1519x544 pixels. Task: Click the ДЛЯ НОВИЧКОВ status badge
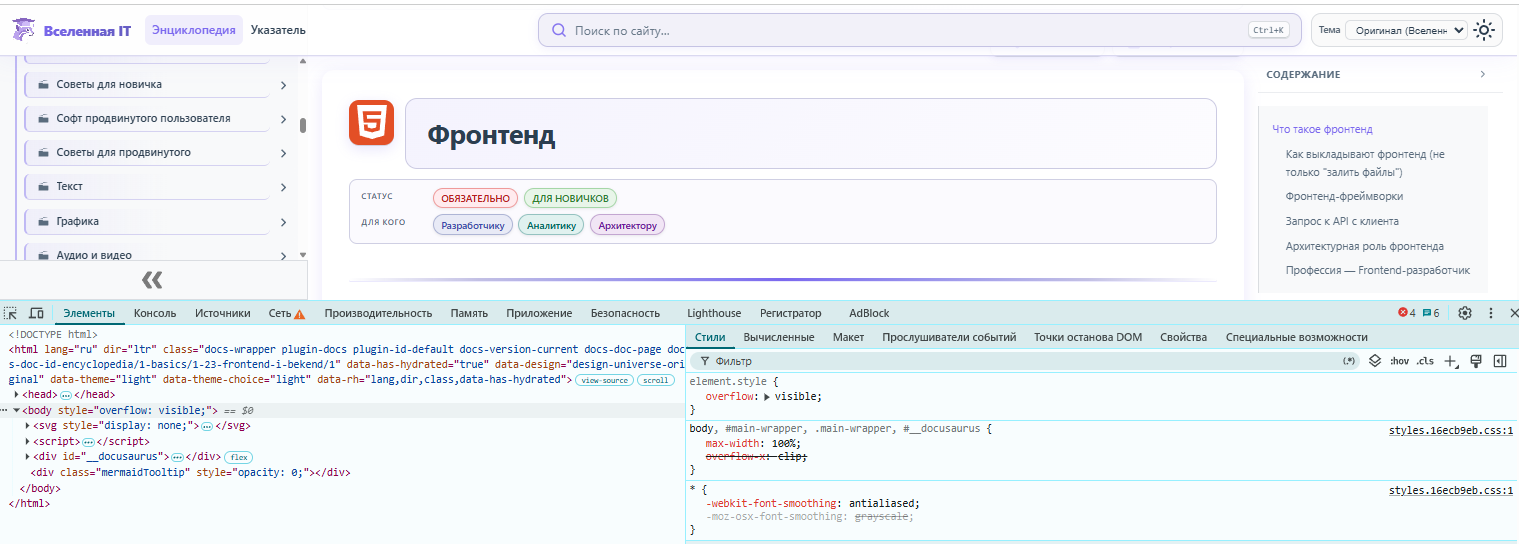pos(569,198)
